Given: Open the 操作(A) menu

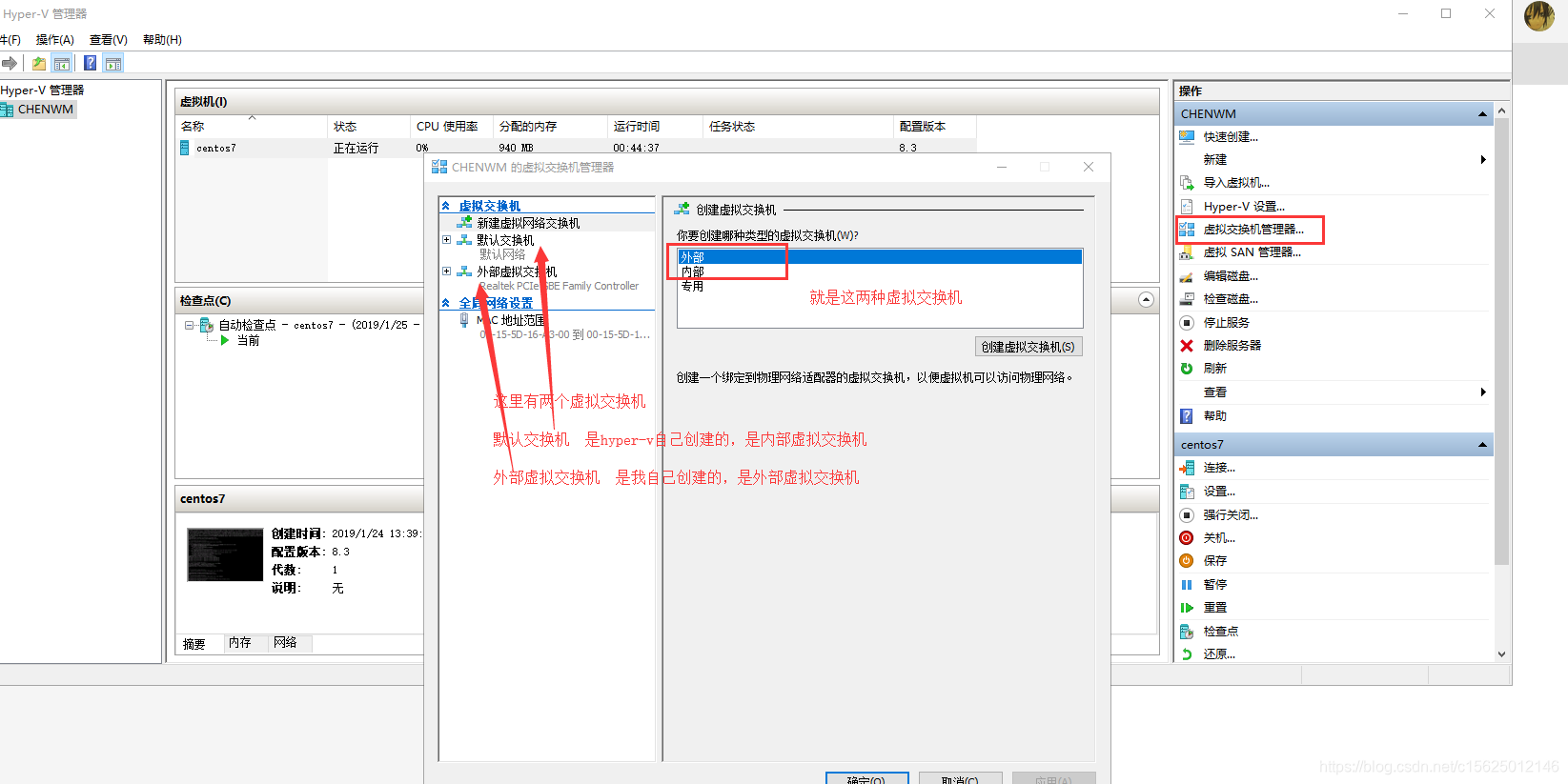Looking at the screenshot, I should pyautogui.click(x=54, y=40).
